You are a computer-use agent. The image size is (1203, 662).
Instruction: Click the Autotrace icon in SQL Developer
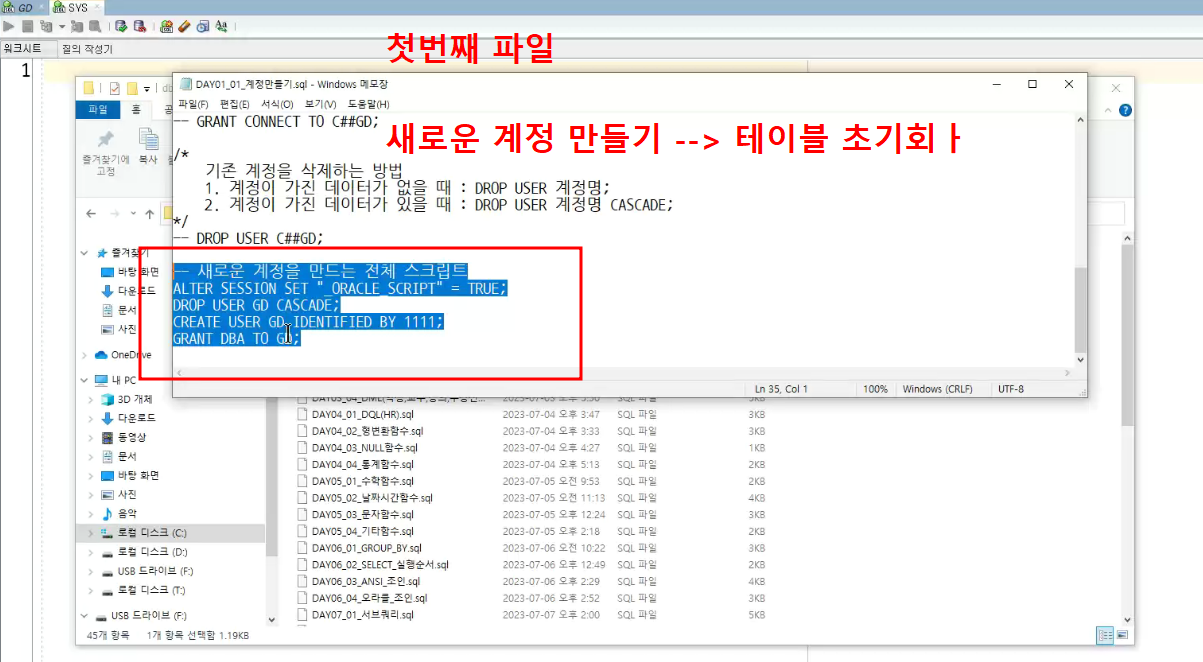click(76, 26)
